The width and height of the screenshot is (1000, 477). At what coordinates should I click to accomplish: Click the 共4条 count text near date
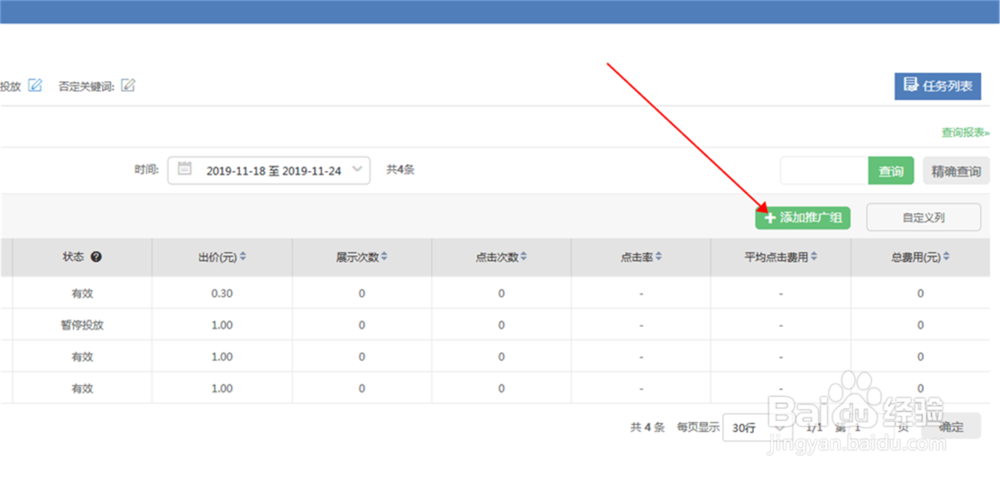coord(401,170)
